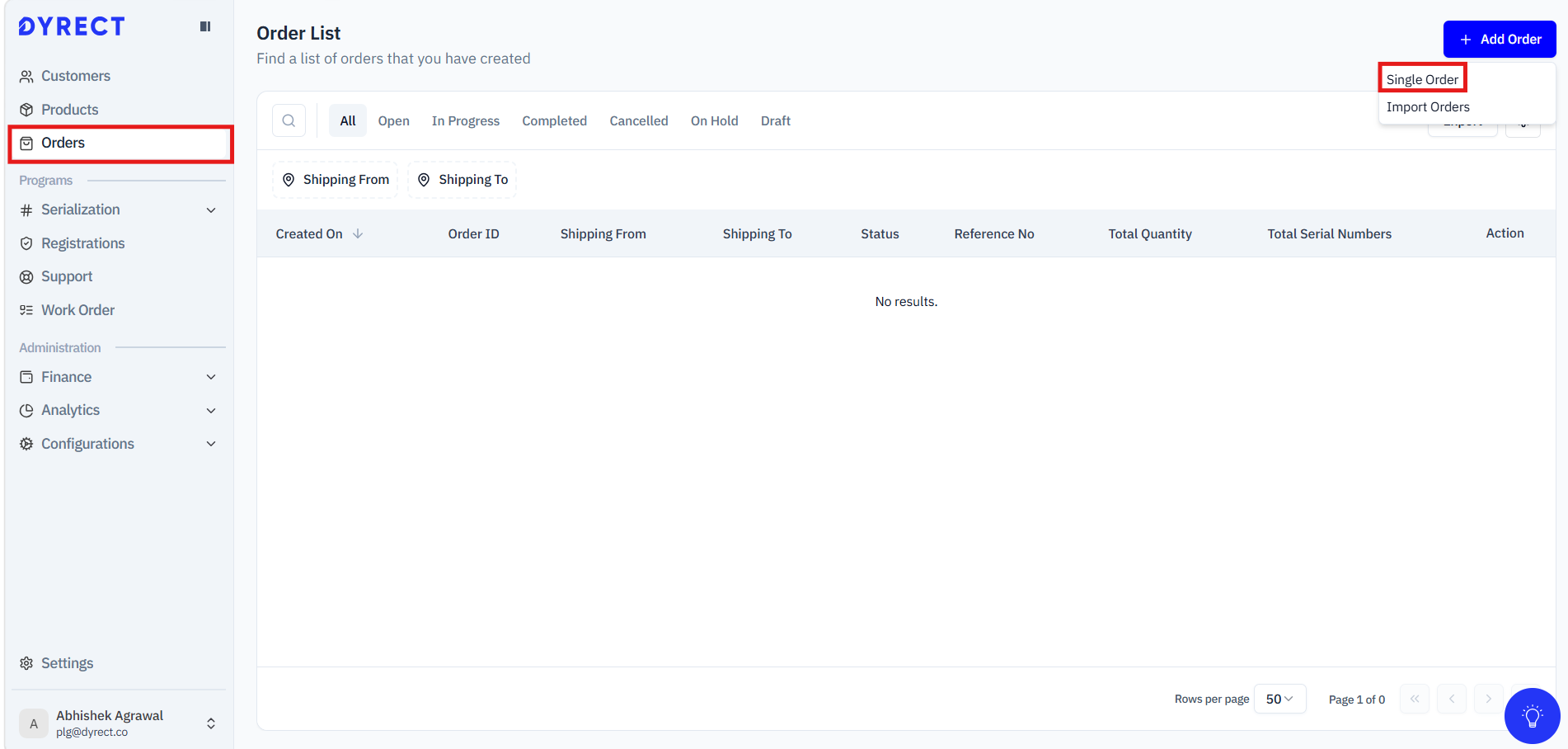
Task: Choose Import Orders menu option
Action: [x=1428, y=107]
